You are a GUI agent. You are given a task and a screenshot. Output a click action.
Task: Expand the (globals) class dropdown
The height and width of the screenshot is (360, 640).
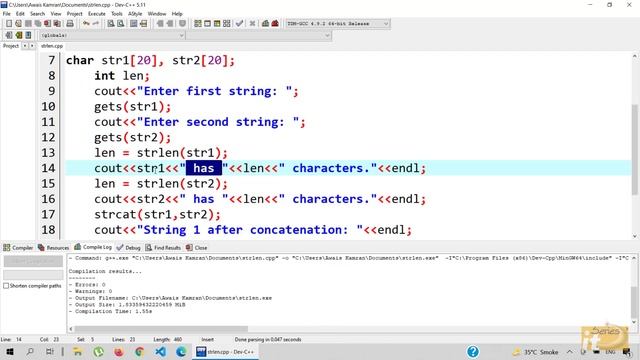pyautogui.click(x=181, y=35)
